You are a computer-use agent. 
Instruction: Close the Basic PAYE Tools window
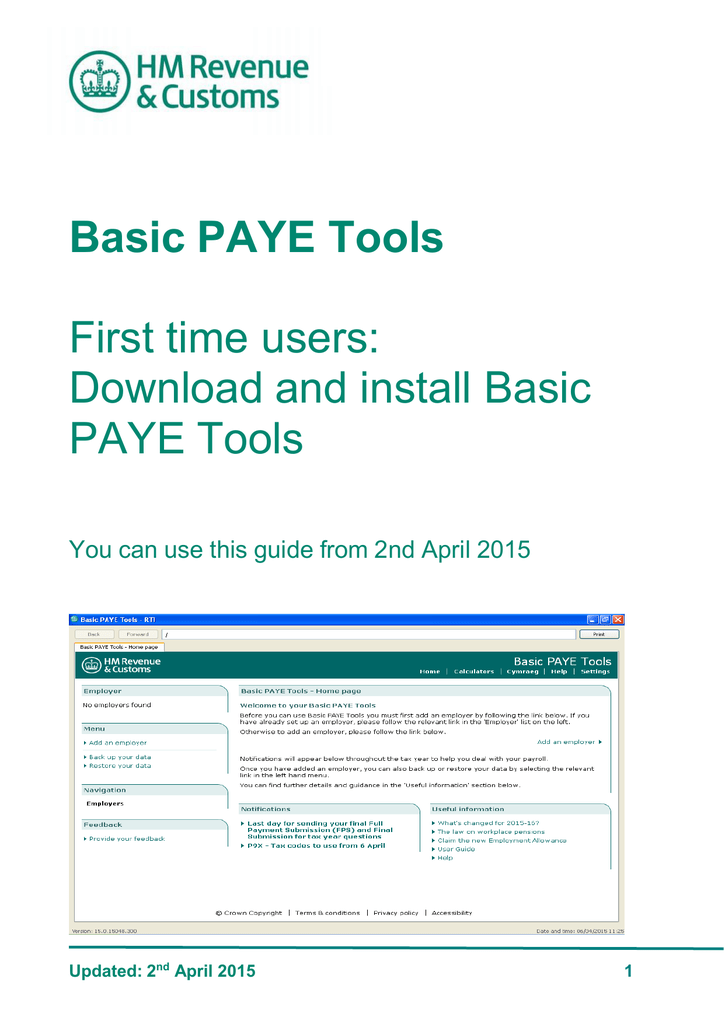618,619
